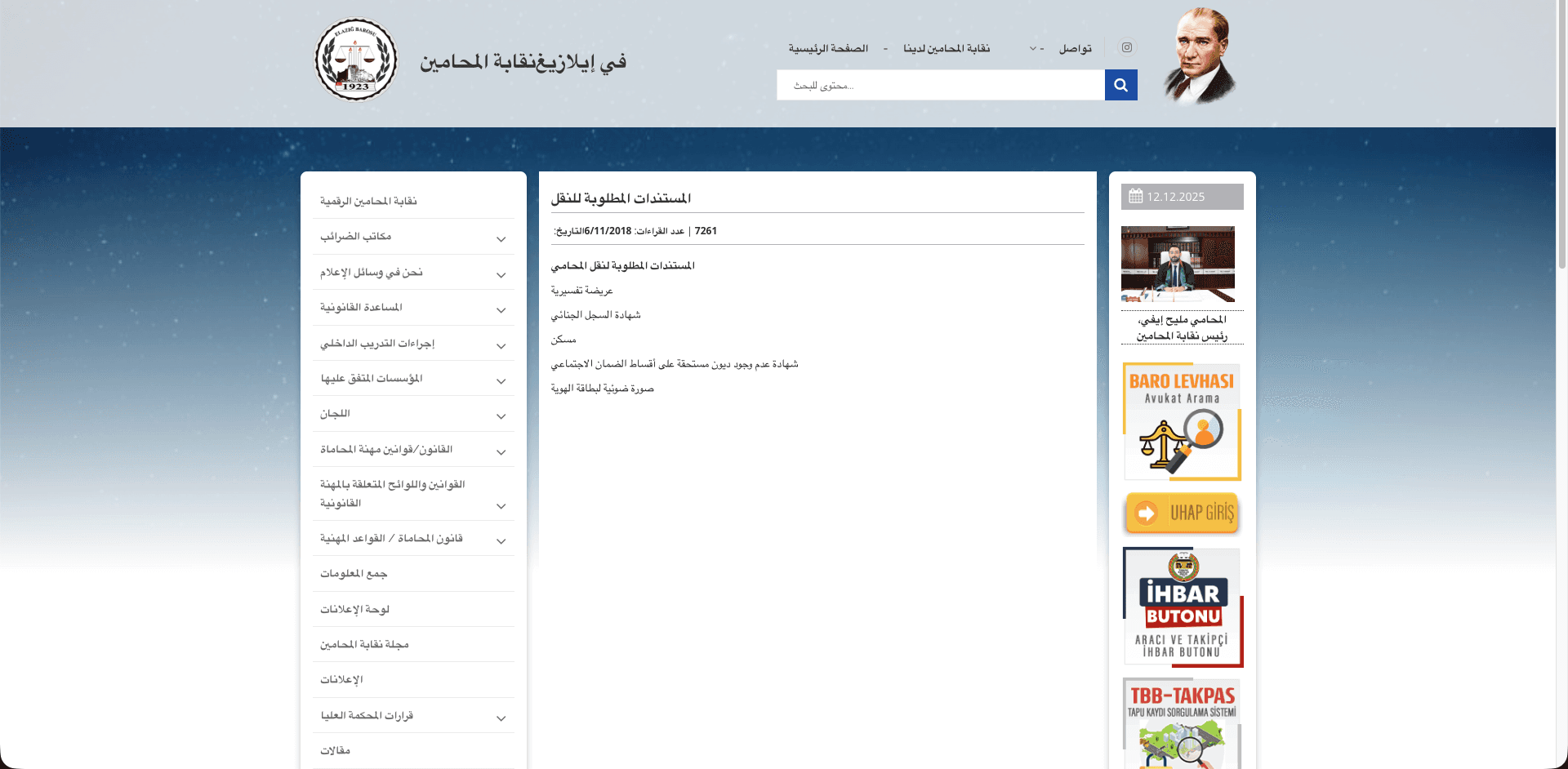Expand the القانون/قوانين مهنة المحاماة chevron
This screenshot has width=1568, height=769.
tap(501, 452)
